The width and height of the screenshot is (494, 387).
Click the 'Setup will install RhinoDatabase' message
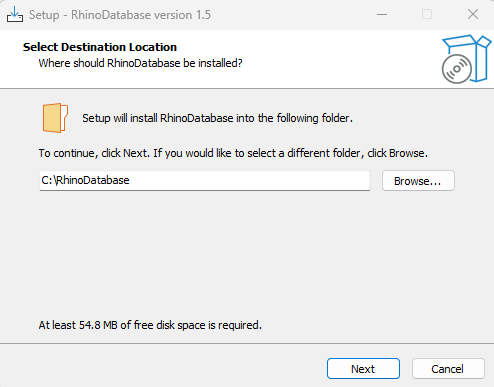click(217, 118)
